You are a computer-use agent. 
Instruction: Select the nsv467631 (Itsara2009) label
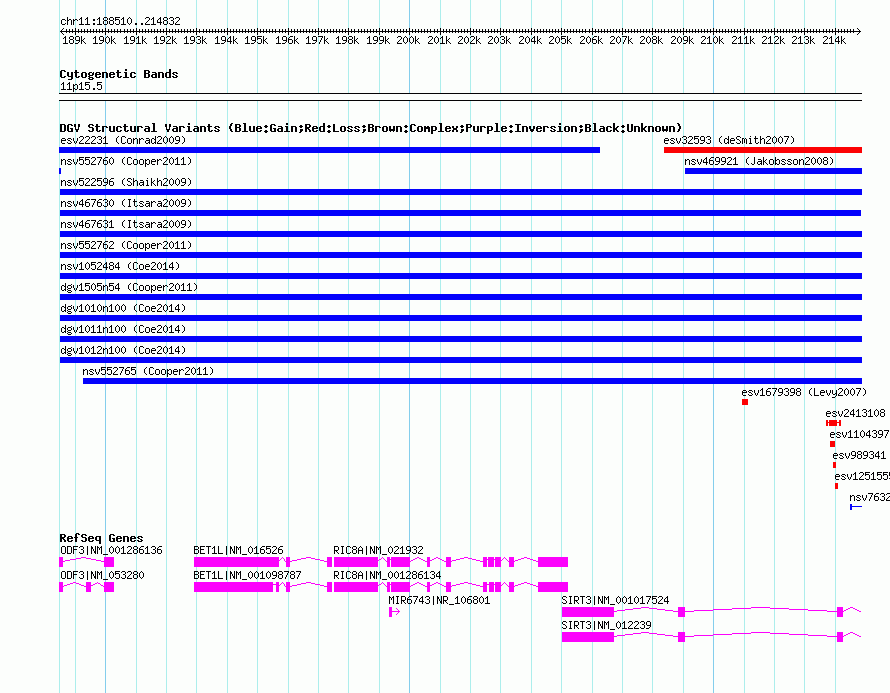(x=126, y=224)
